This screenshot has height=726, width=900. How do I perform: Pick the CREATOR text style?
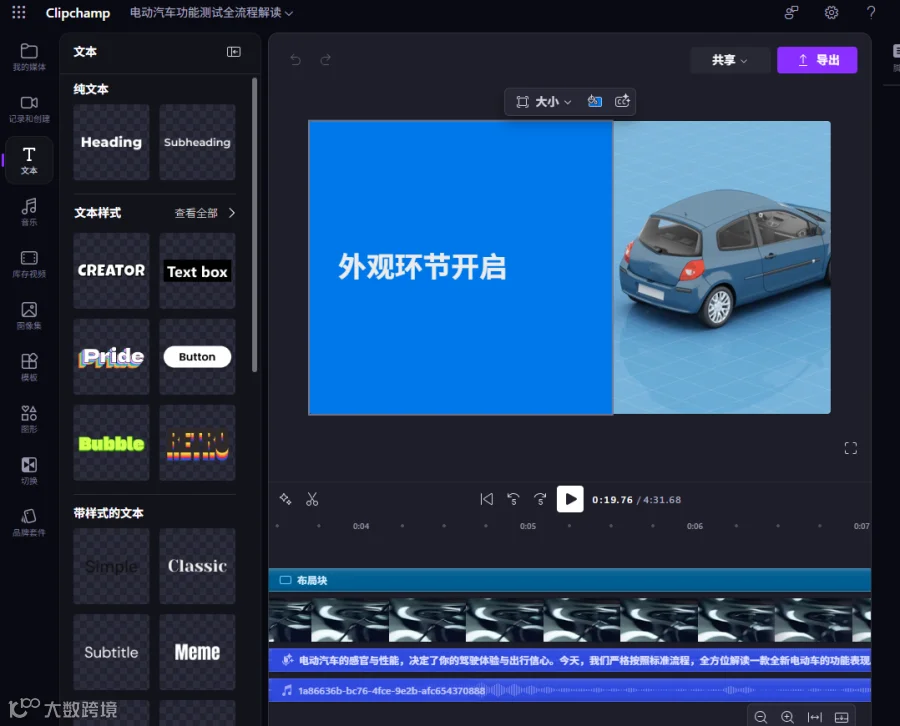[x=111, y=270]
